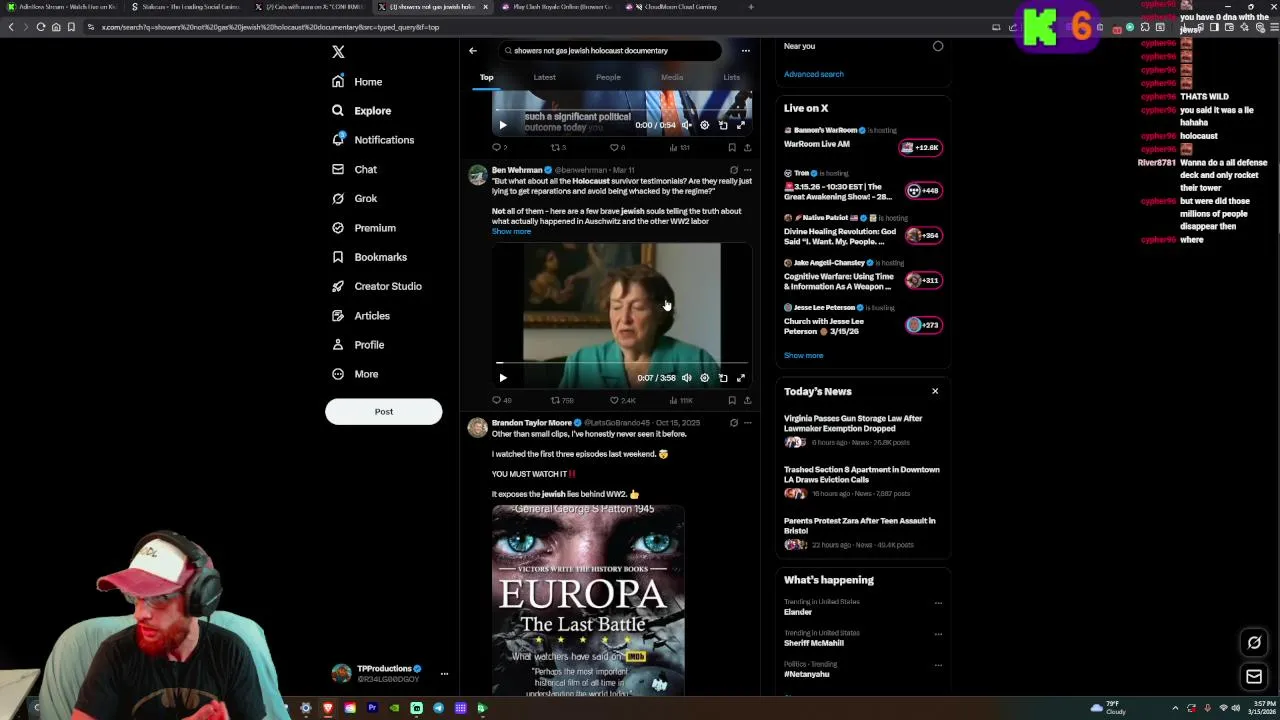Image resolution: width=1280 pixels, height=720 pixels.
Task: Open Grok from the sidebar
Action: [354, 198]
